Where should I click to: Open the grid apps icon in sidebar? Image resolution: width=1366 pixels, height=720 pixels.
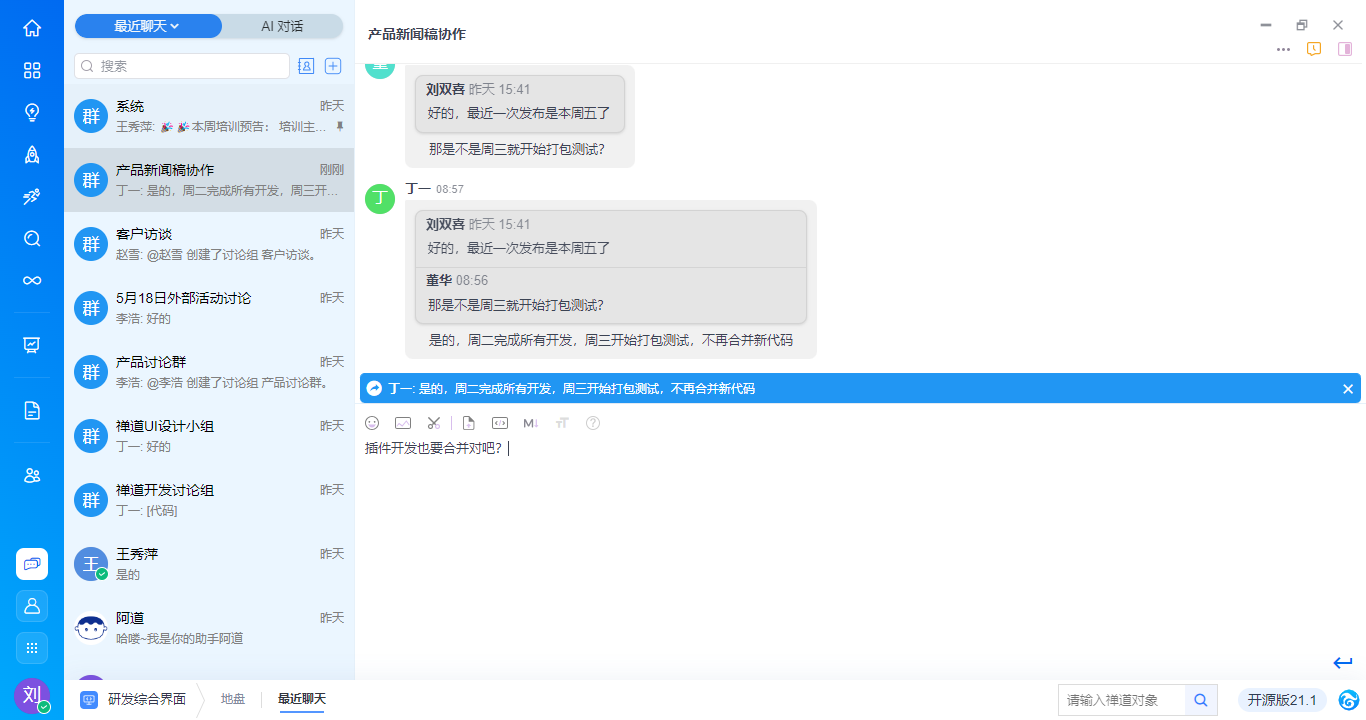coord(32,648)
